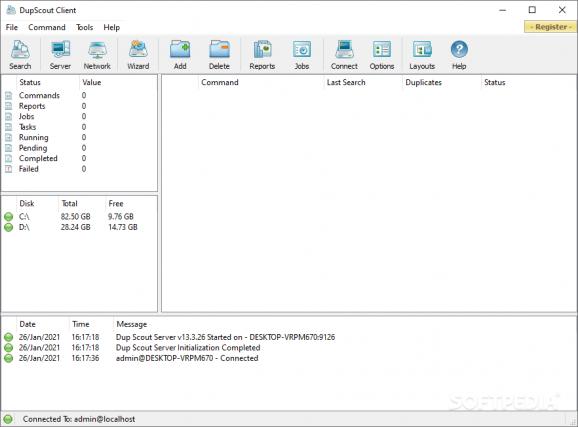Click the icon beside Failed status row
The height and width of the screenshot is (427, 578).
click(x=8, y=169)
